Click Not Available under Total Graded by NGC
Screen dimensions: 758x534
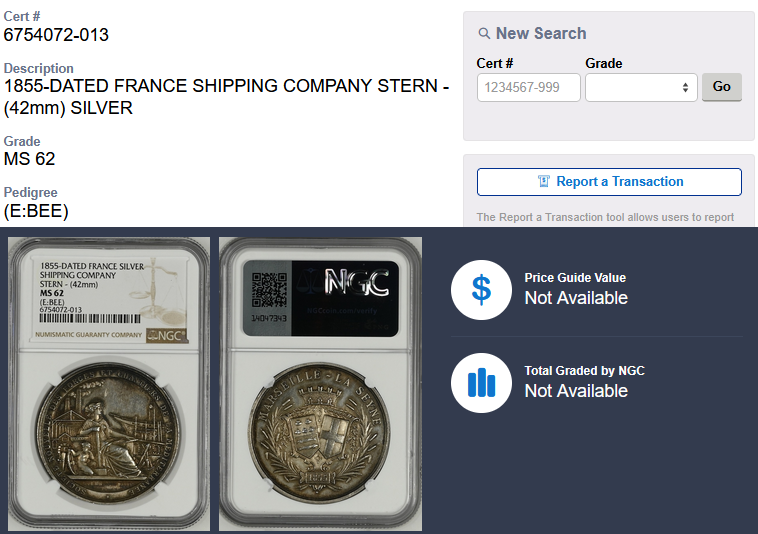point(576,391)
